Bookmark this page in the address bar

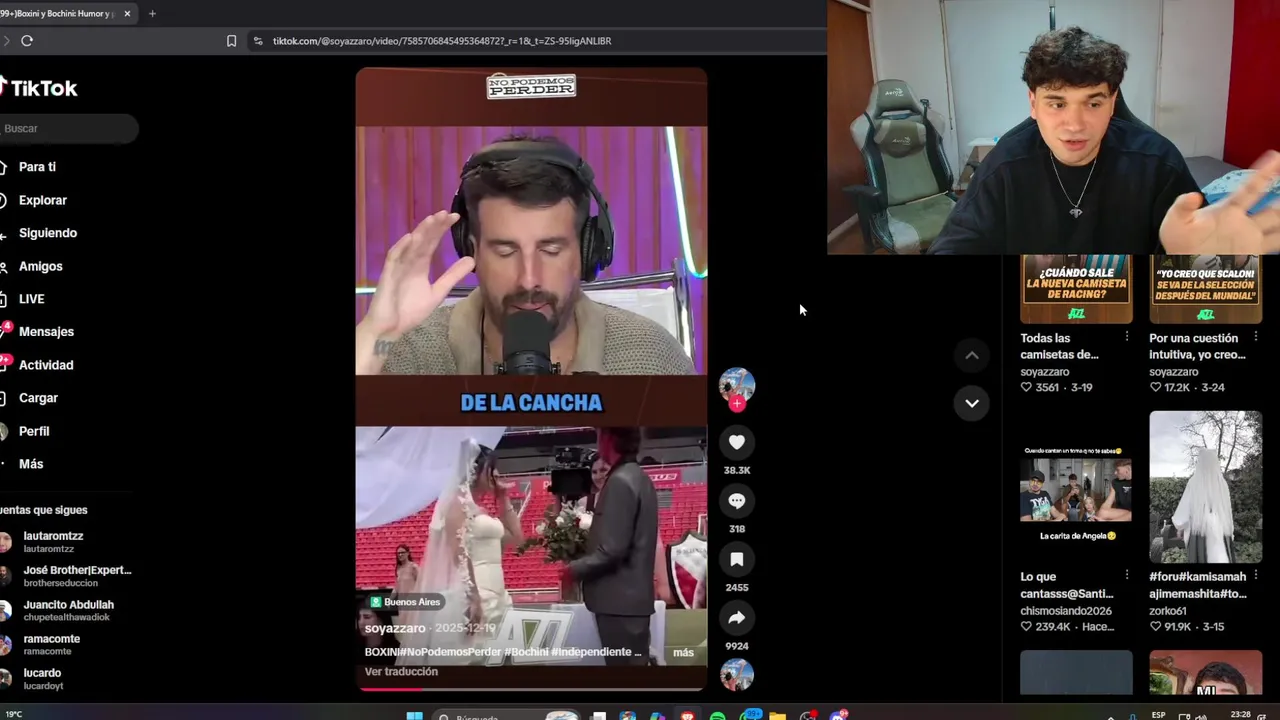coord(231,41)
